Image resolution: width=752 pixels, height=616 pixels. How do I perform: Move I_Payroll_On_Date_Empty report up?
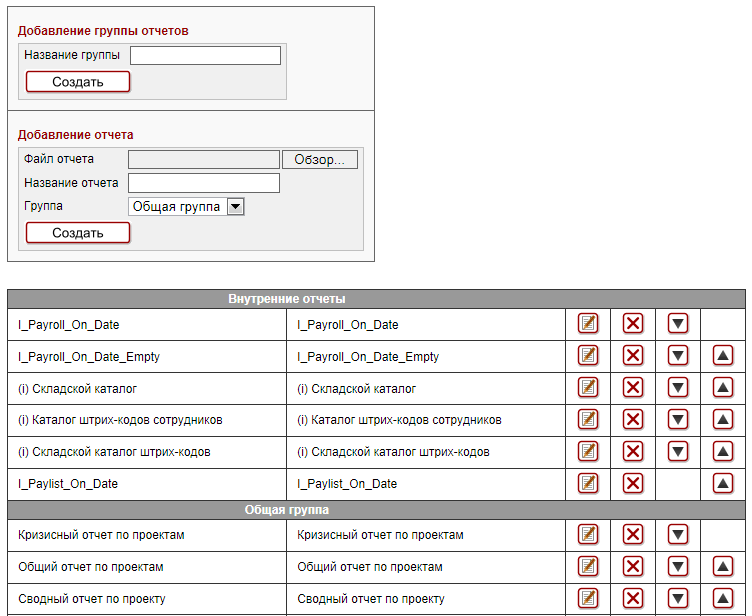[723, 356]
